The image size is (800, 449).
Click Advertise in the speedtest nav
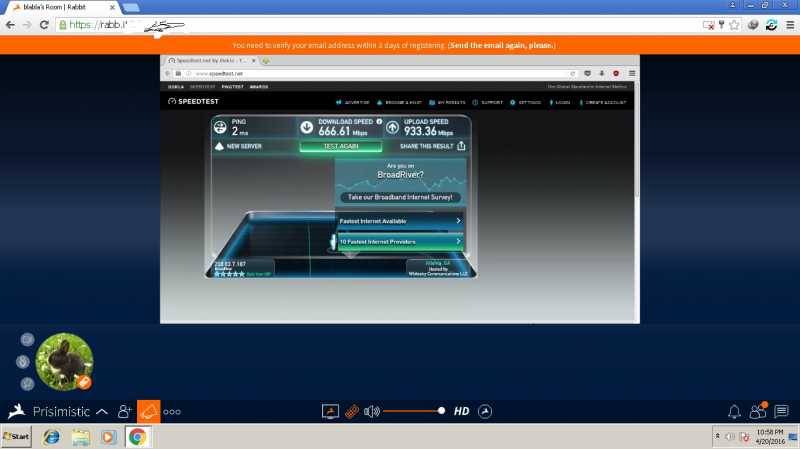click(x=353, y=103)
